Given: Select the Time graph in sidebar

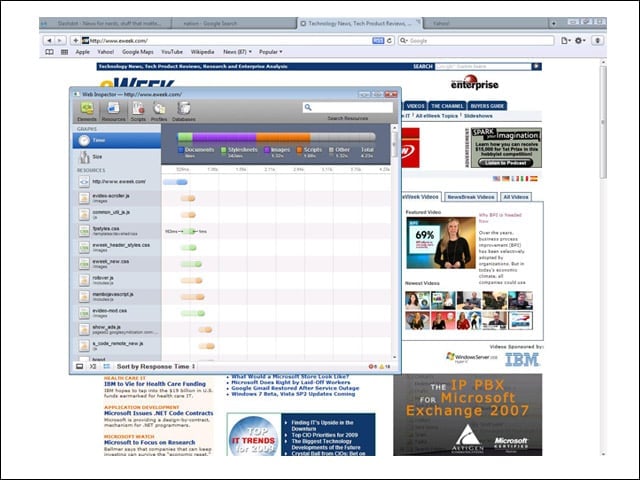Looking at the screenshot, I should [117, 140].
